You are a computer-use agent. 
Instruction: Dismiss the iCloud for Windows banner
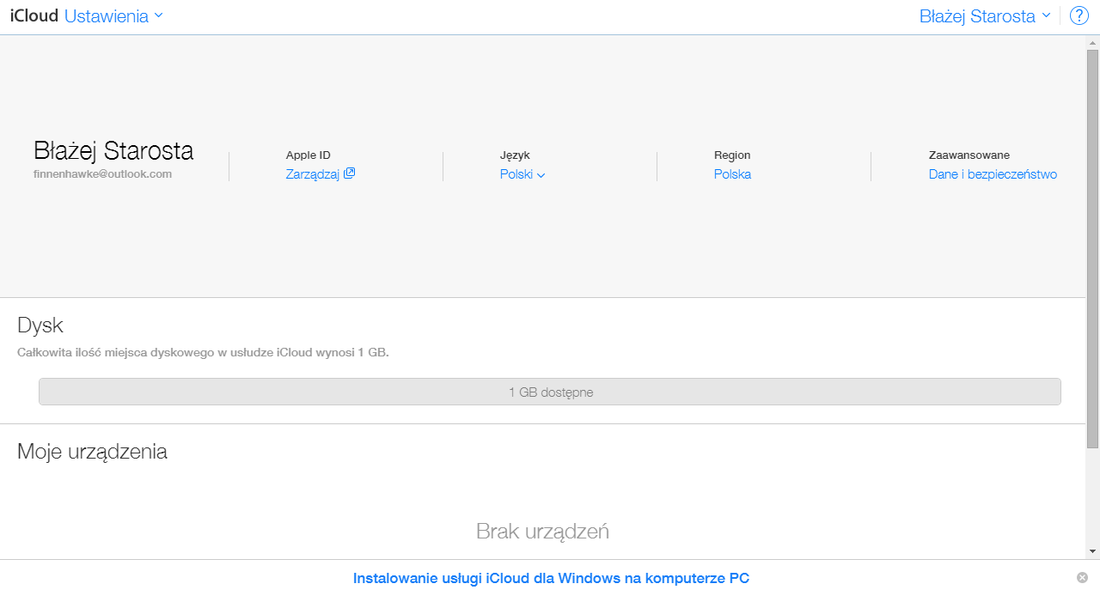pyautogui.click(x=1082, y=578)
